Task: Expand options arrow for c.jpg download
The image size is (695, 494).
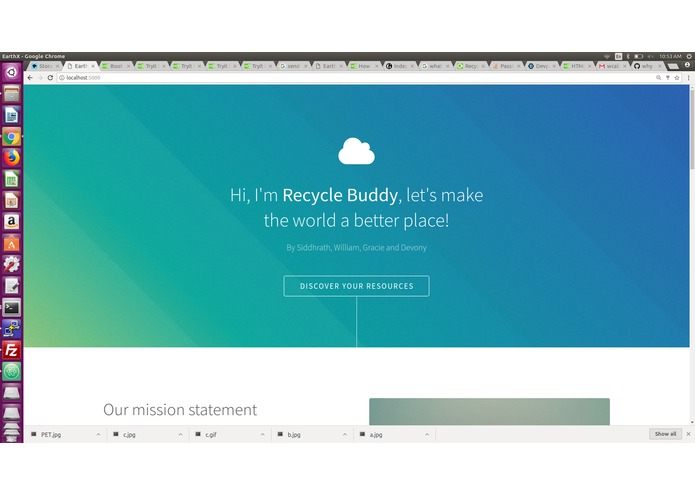Action: (x=180, y=435)
